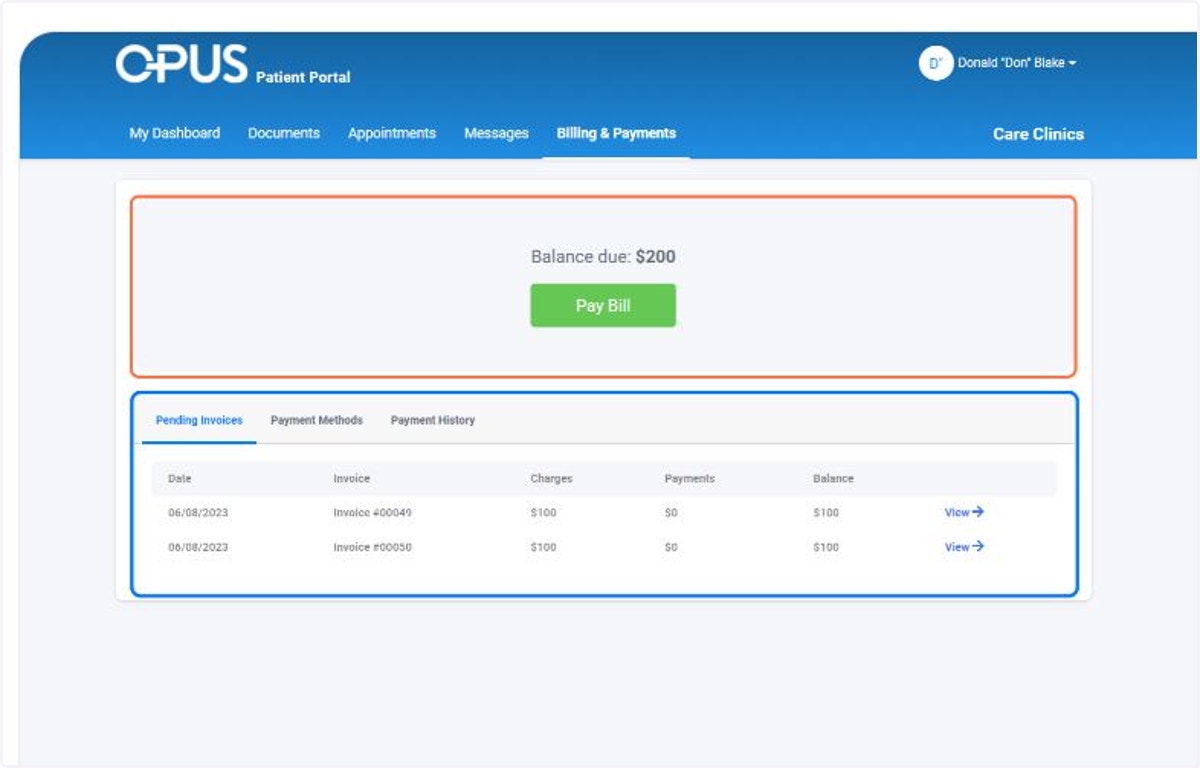Switch to the Payment History tab
The height and width of the screenshot is (768, 1200).
pyautogui.click(x=433, y=420)
